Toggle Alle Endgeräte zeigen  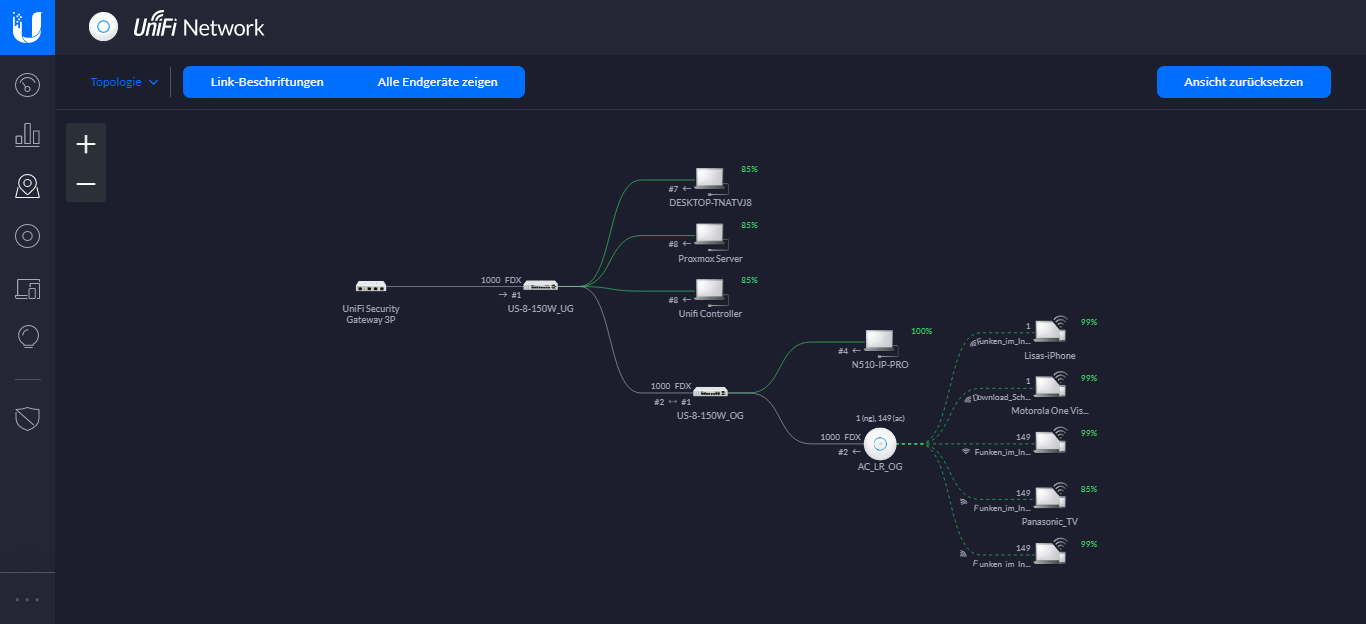[x=437, y=82]
